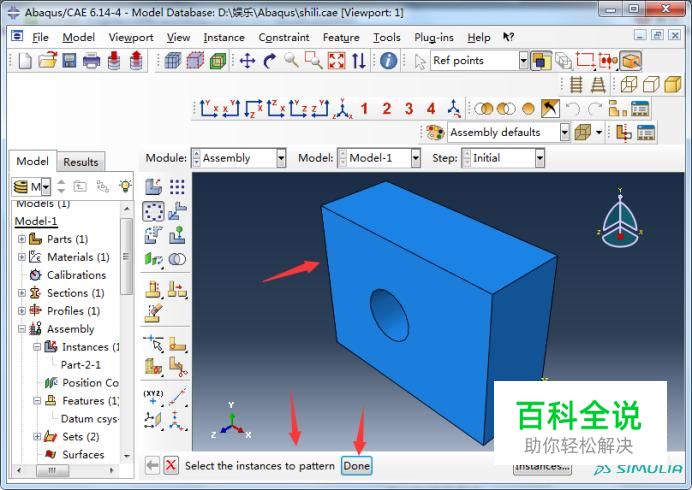The image size is (692, 490).
Task: Click the context help pointer icon
Action: (508, 37)
